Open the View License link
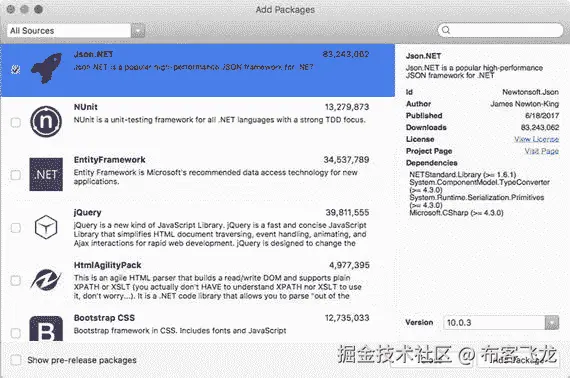The image size is (570, 378). click(537, 139)
